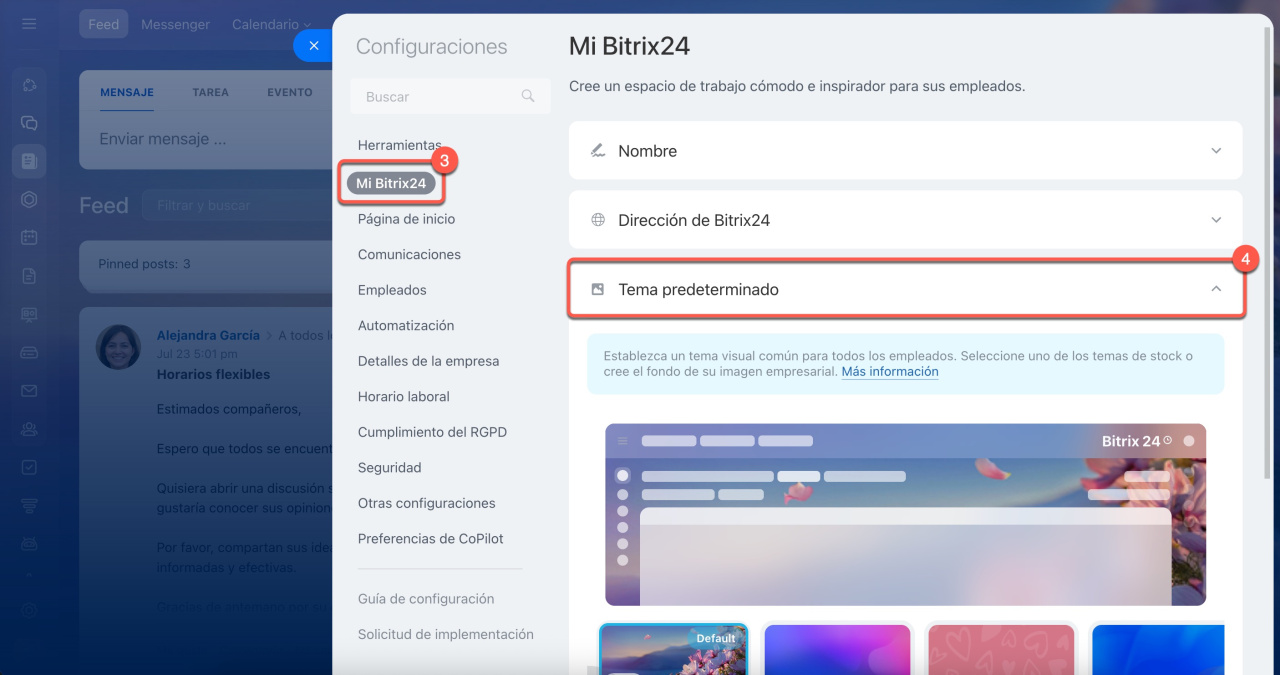Switch to Messenger in top bar

pyautogui.click(x=175, y=24)
